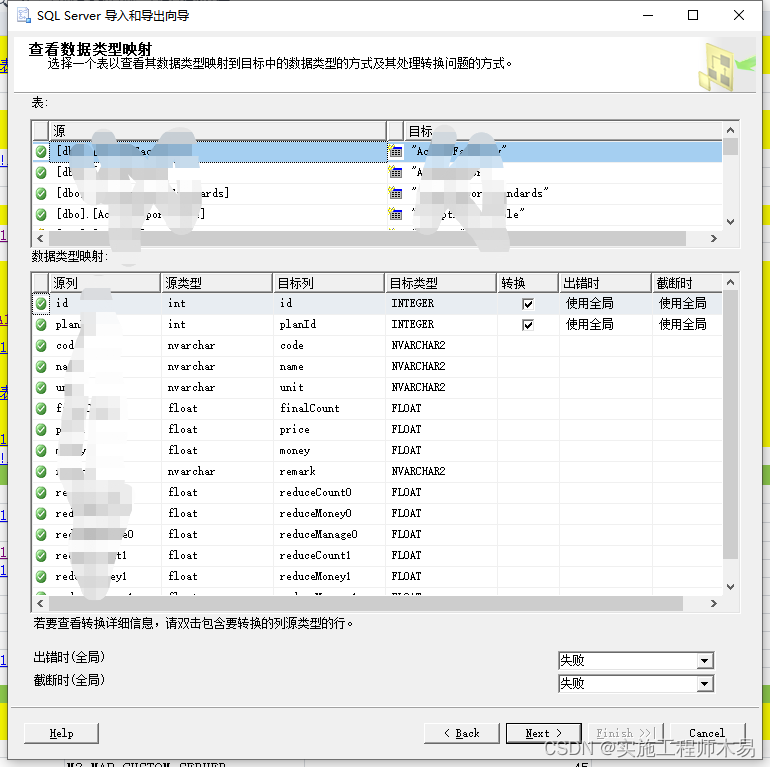The height and width of the screenshot is (767, 770).
Task: Toggle the 转换 checkbox for the id row
Action: [528, 304]
